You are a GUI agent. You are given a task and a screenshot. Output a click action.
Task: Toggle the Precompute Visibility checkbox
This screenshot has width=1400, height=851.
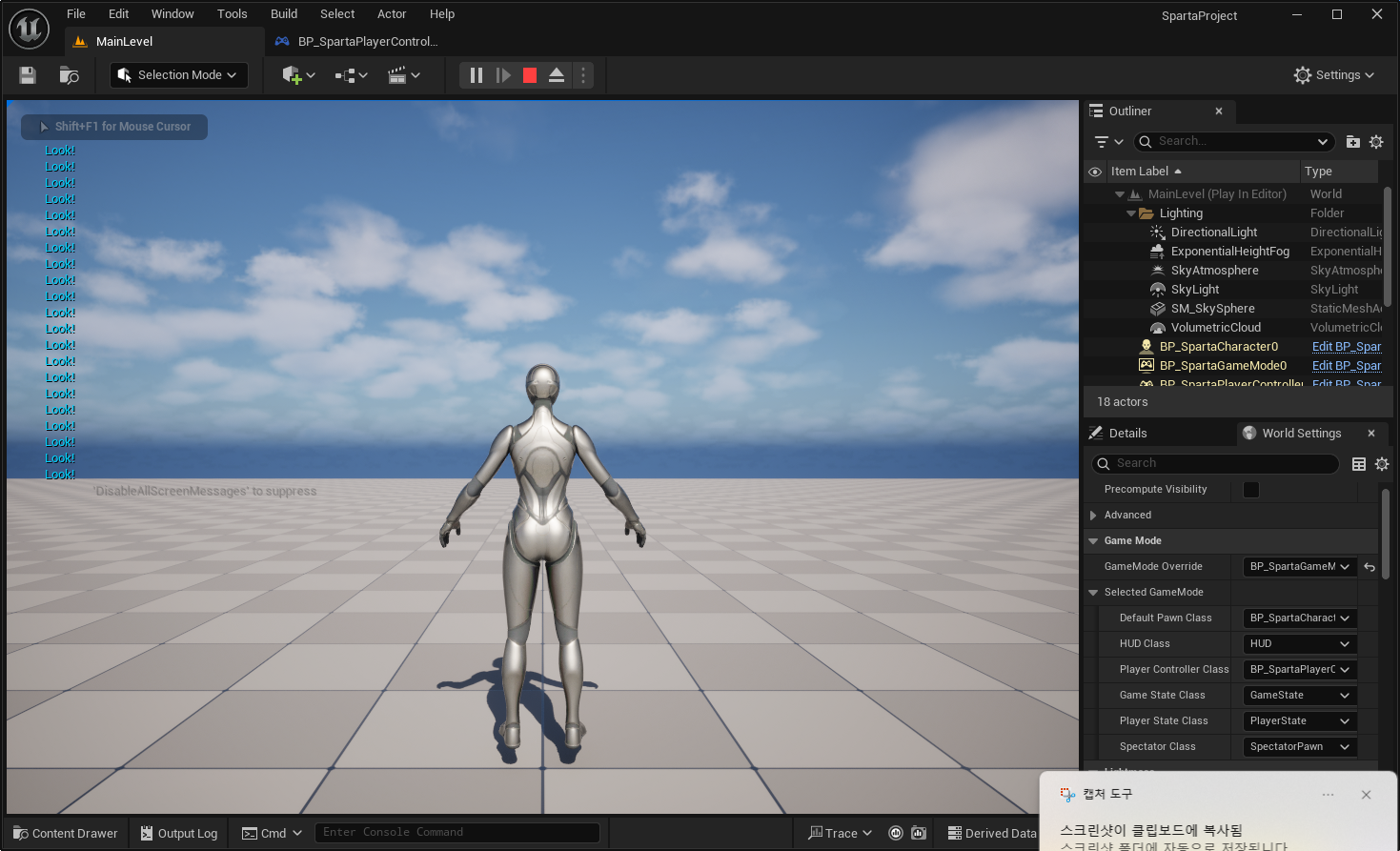(1251, 490)
